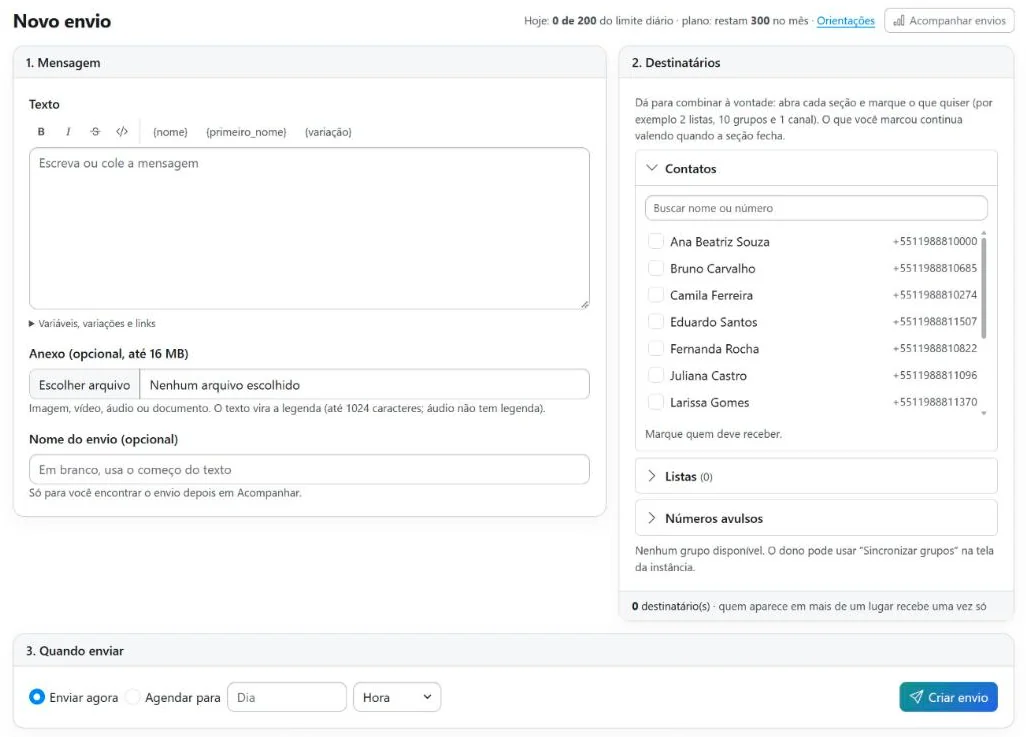
Task: Click the Marque quem deve receber hint
Action: click(713, 434)
